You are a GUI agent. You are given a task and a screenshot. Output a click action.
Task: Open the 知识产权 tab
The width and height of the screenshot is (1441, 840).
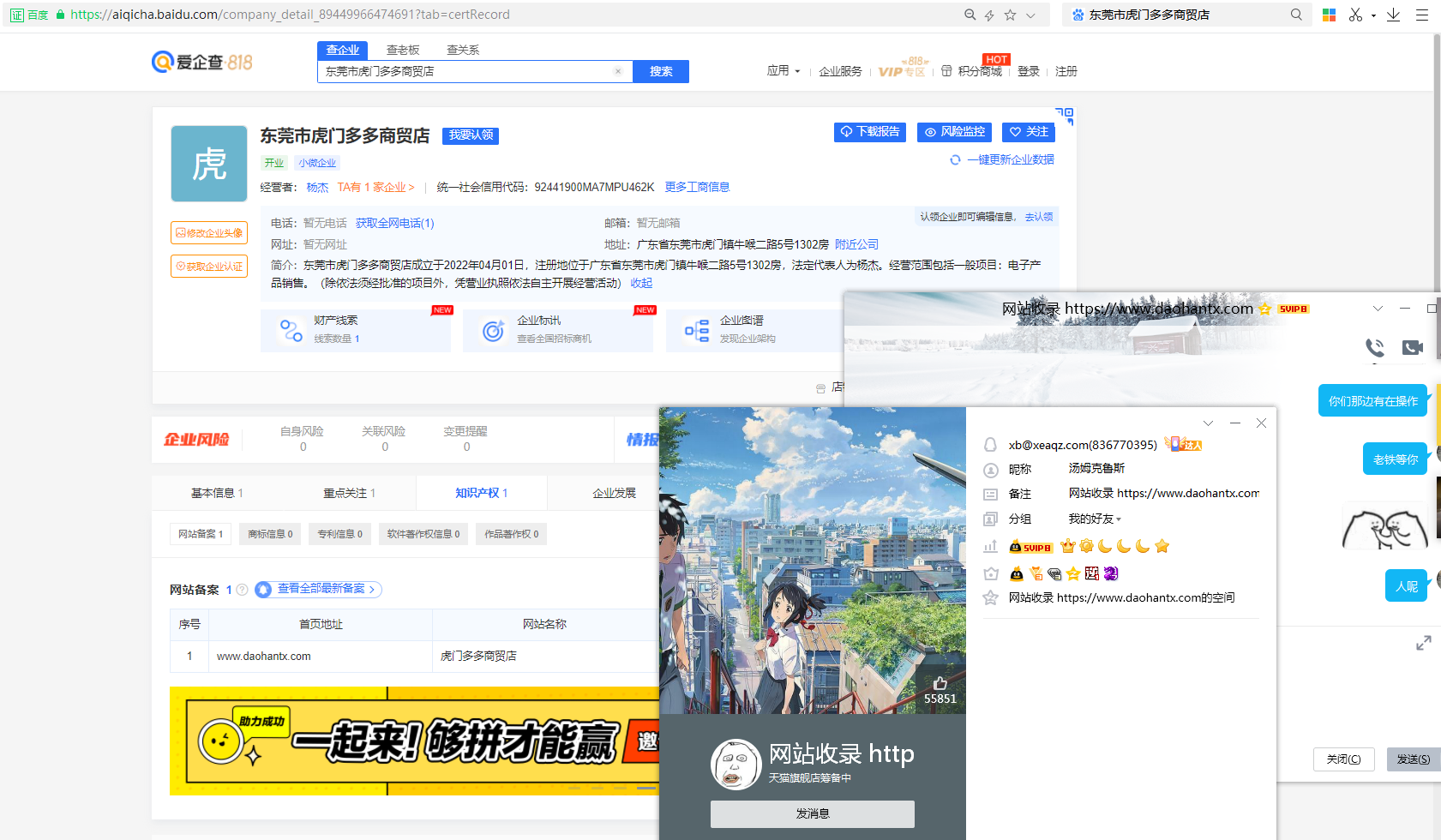pyautogui.click(x=481, y=493)
